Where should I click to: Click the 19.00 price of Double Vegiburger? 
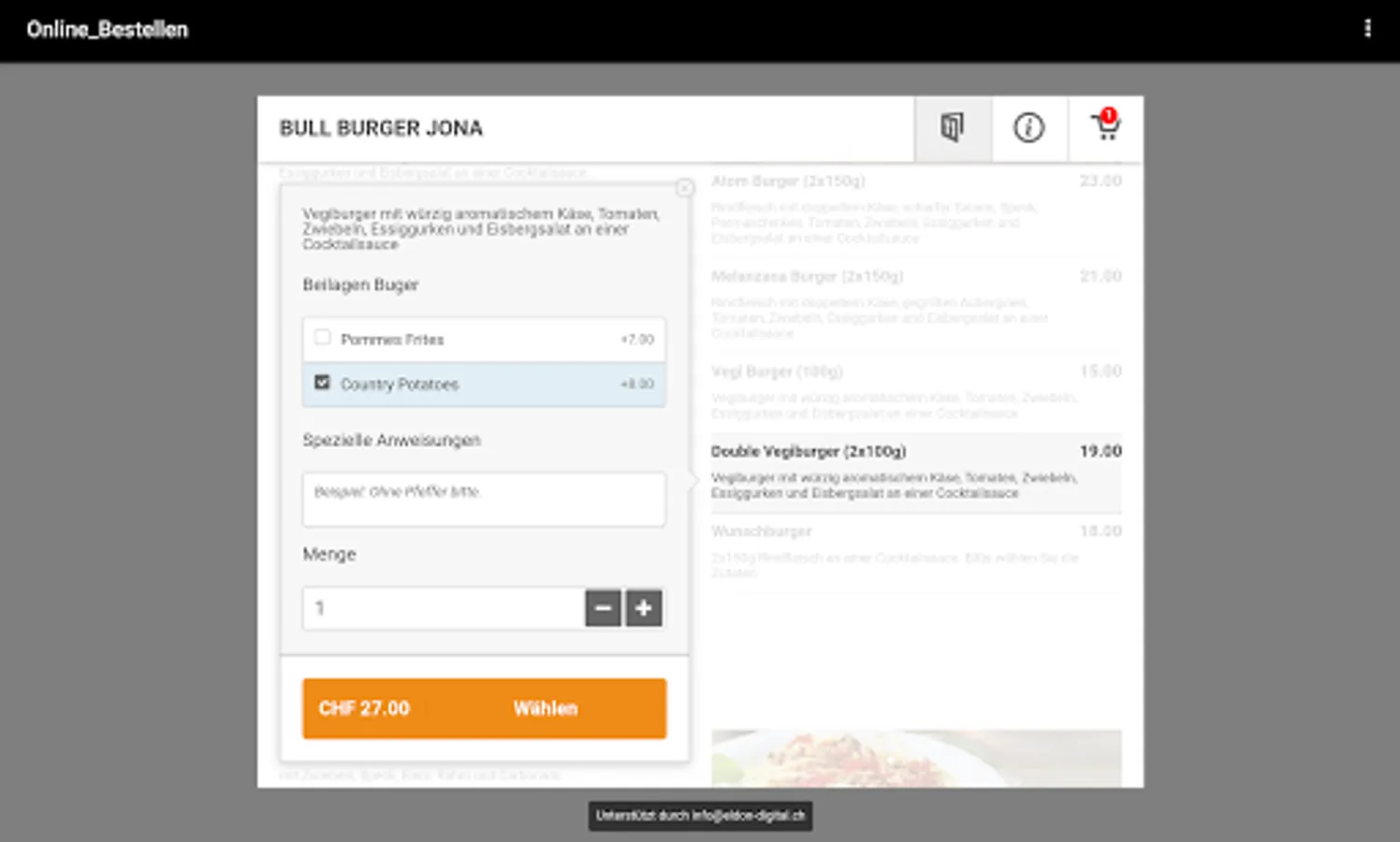(1101, 451)
